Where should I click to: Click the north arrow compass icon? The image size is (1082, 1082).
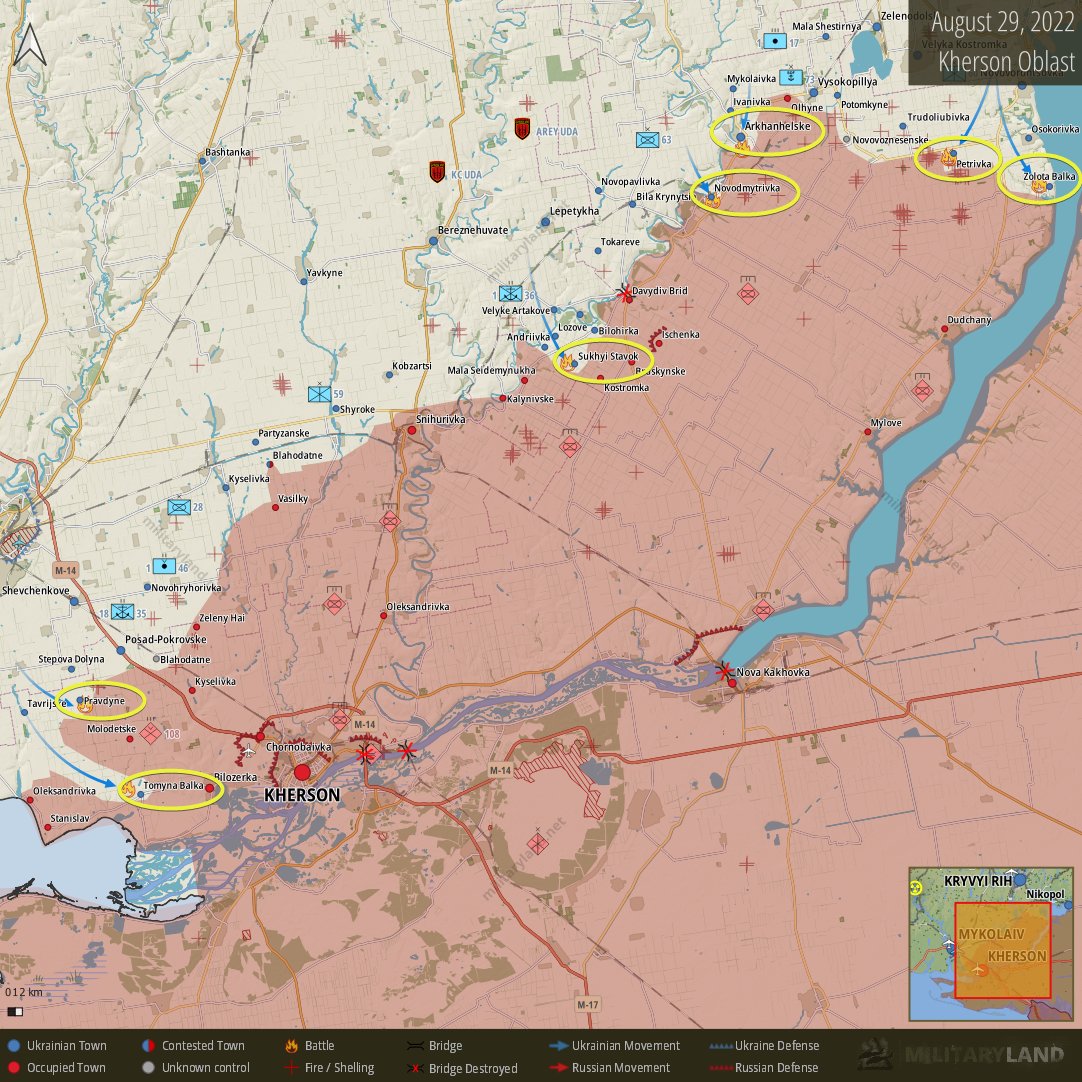click(30, 45)
